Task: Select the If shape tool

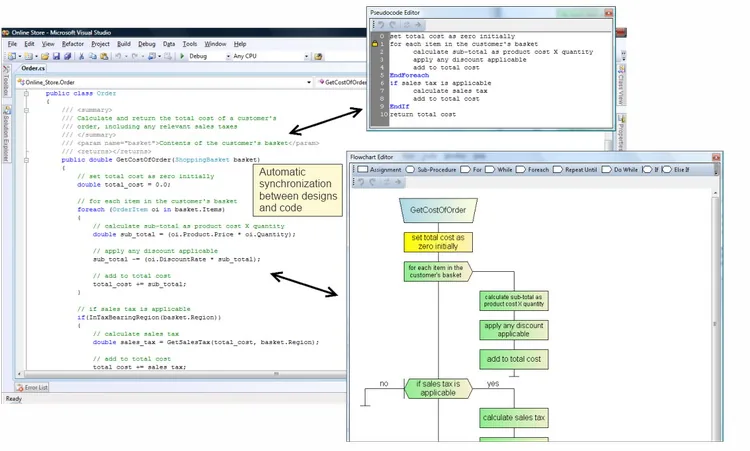Action: (x=651, y=170)
